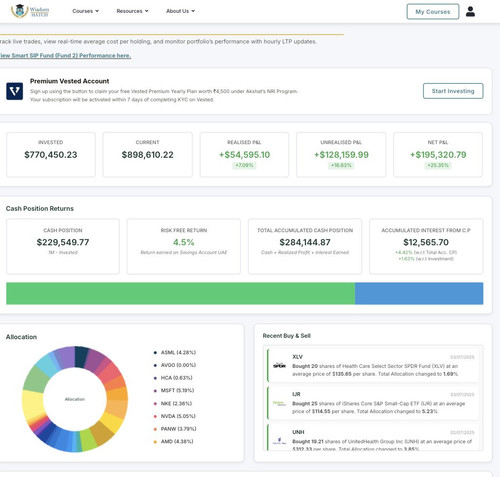Select the MSFT legend entry

click(x=174, y=390)
